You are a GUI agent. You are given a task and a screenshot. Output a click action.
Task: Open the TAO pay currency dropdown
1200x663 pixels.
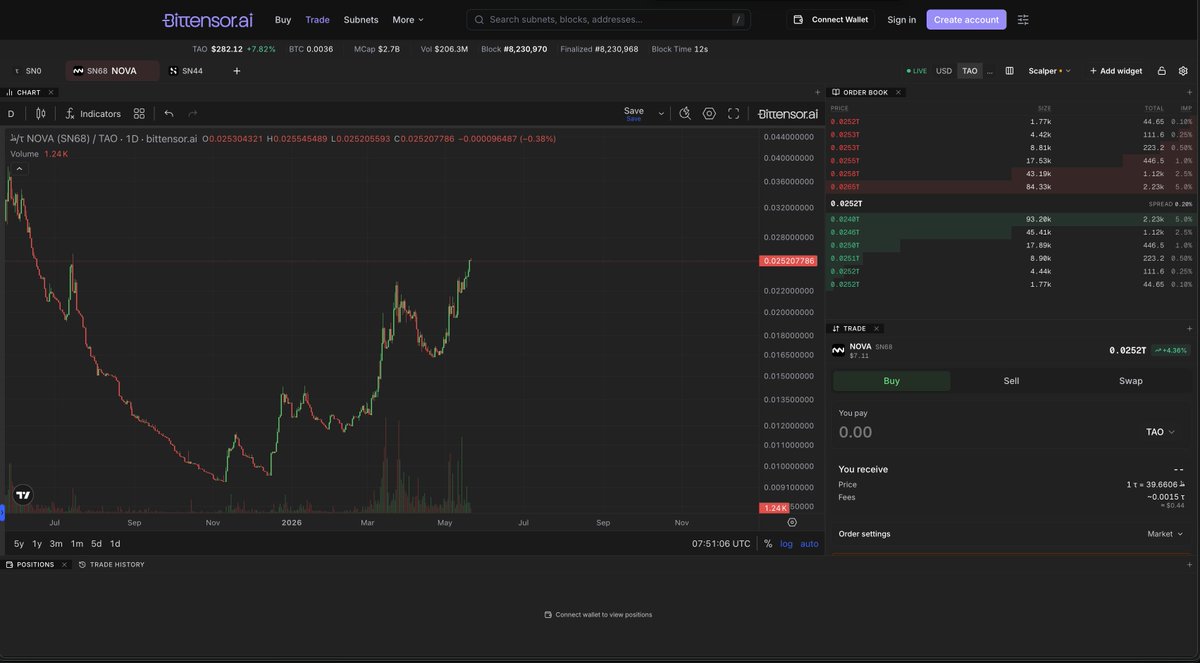click(1160, 432)
